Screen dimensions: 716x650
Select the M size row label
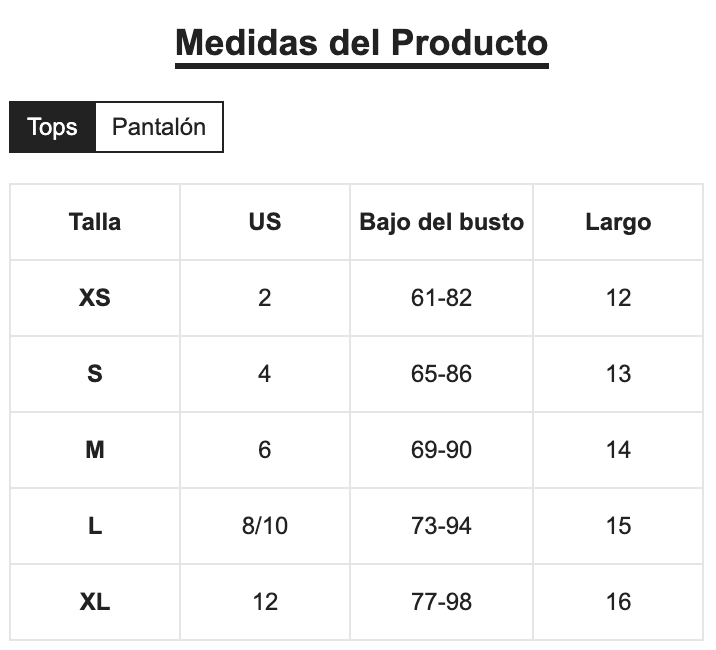pyautogui.click(x=95, y=450)
